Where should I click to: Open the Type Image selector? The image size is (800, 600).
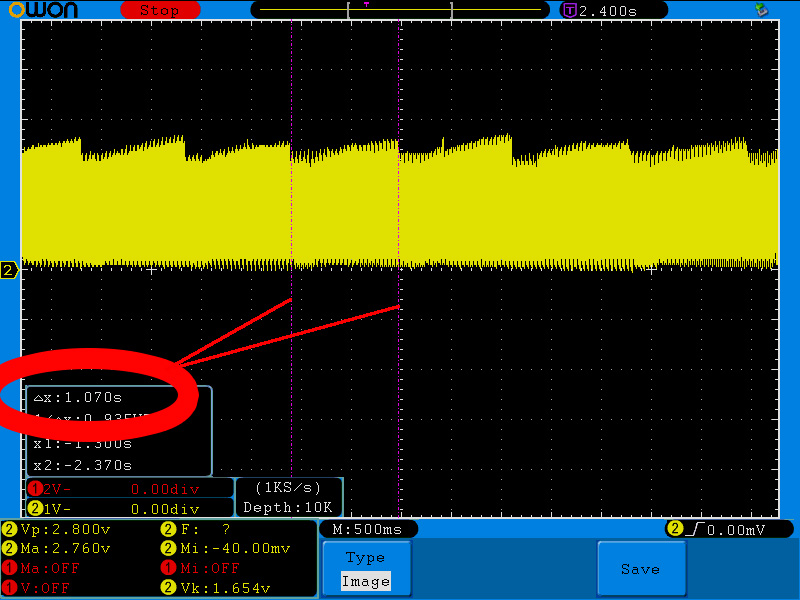[365, 569]
